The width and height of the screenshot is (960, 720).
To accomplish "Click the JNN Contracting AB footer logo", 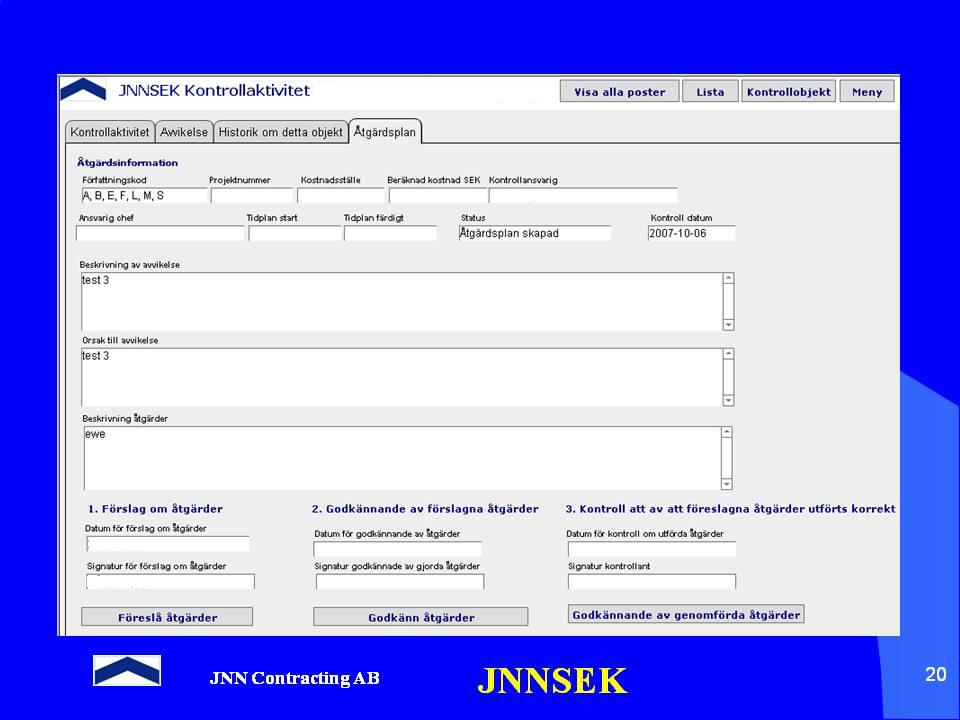I will (x=127, y=670).
